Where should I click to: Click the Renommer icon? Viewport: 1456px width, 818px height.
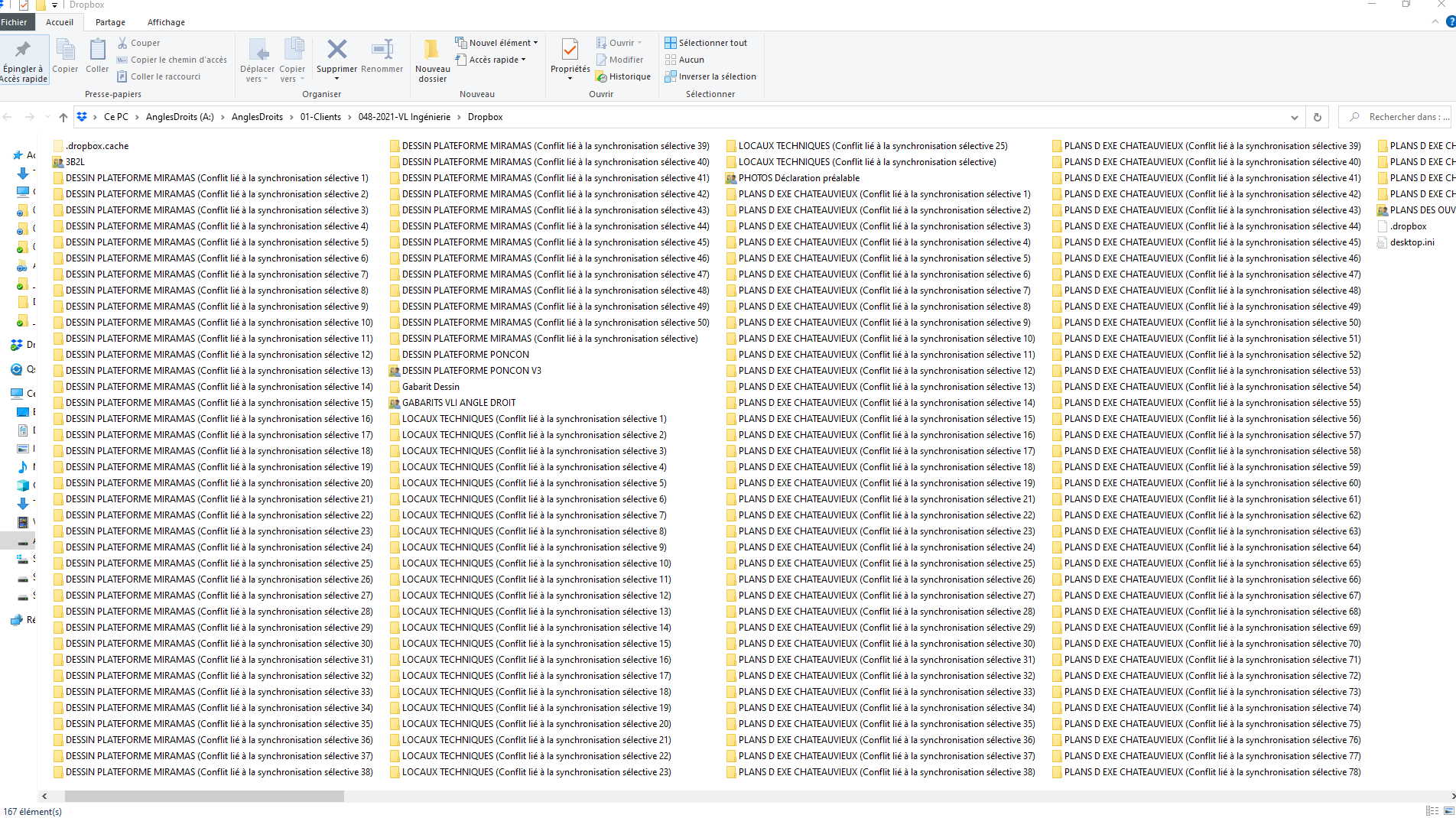pyautogui.click(x=382, y=54)
